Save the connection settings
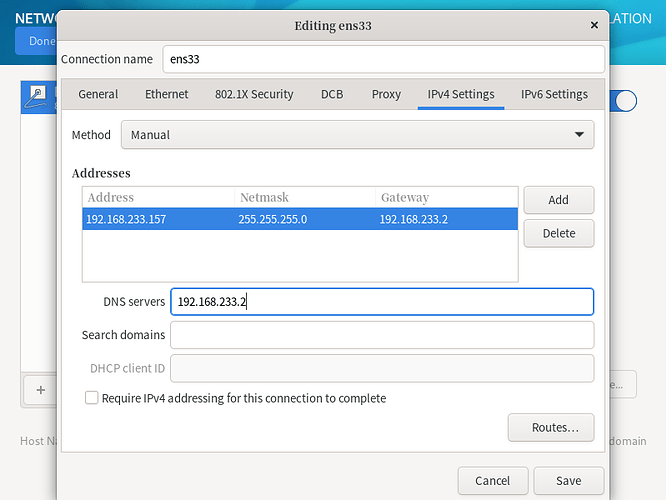 (569, 480)
